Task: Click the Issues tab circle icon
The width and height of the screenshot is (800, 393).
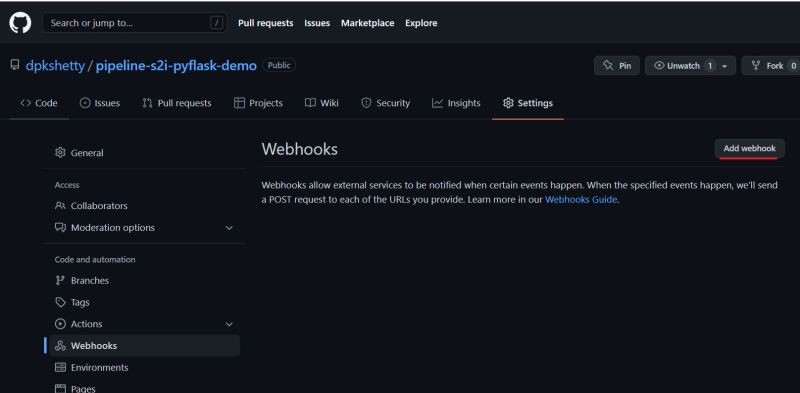Action: (x=85, y=103)
